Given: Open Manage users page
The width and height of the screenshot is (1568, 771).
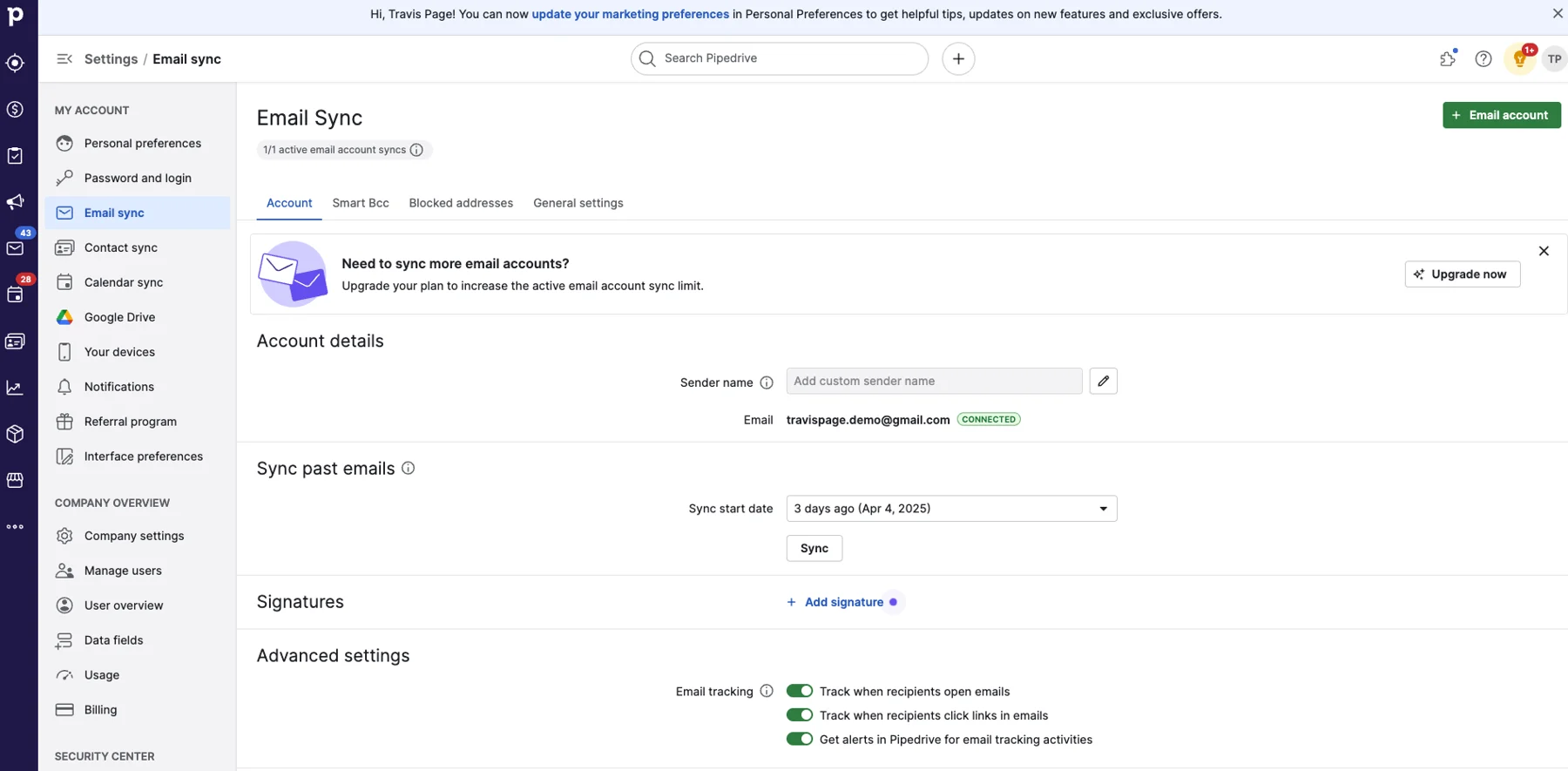Looking at the screenshot, I should (138, 571).
